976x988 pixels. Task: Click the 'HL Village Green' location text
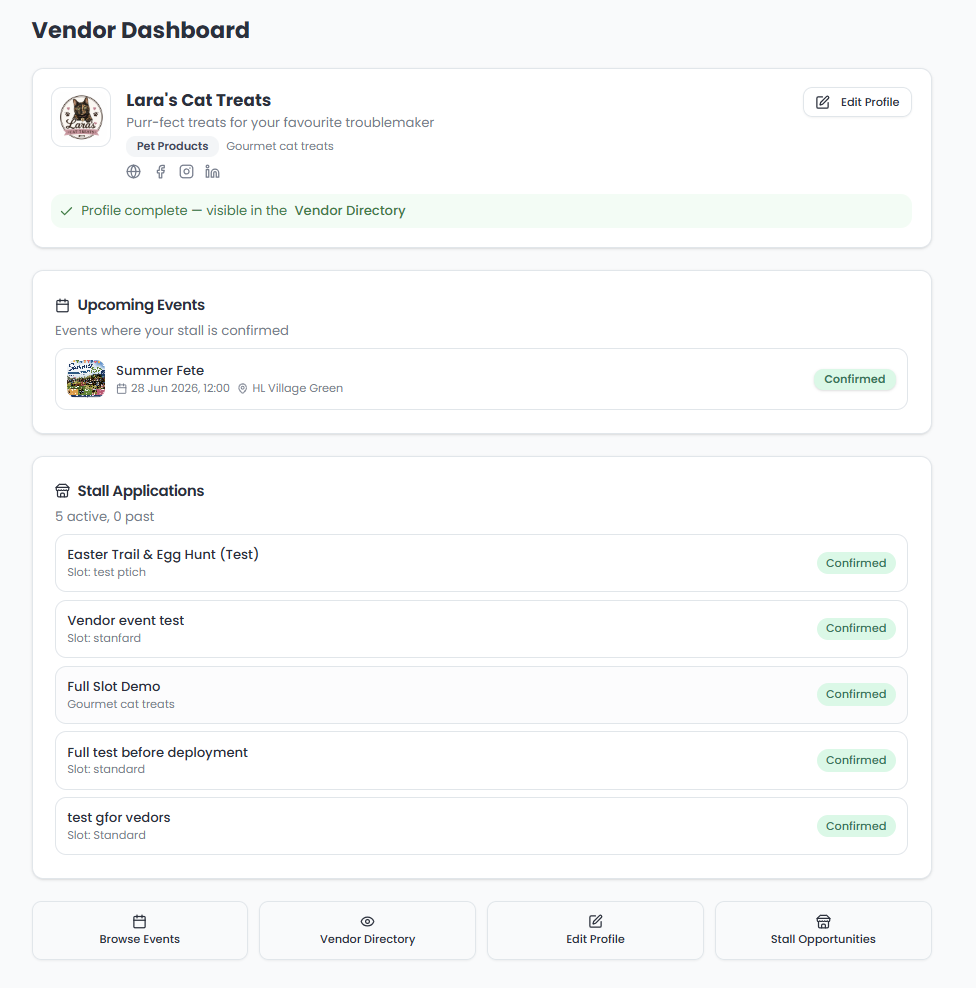297,388
